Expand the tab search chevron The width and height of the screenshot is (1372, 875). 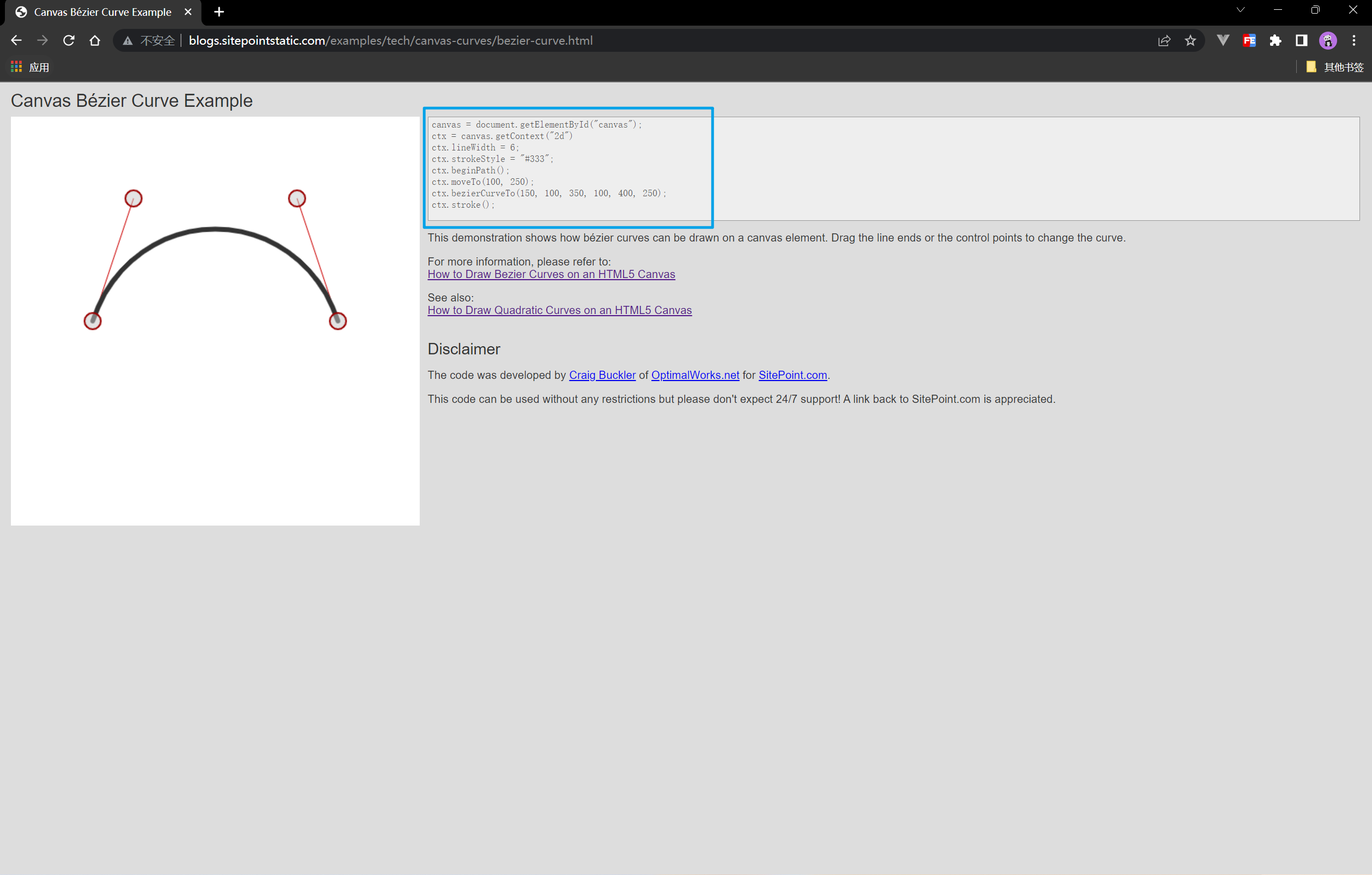pyautogui.click(x=1241, y=10)
